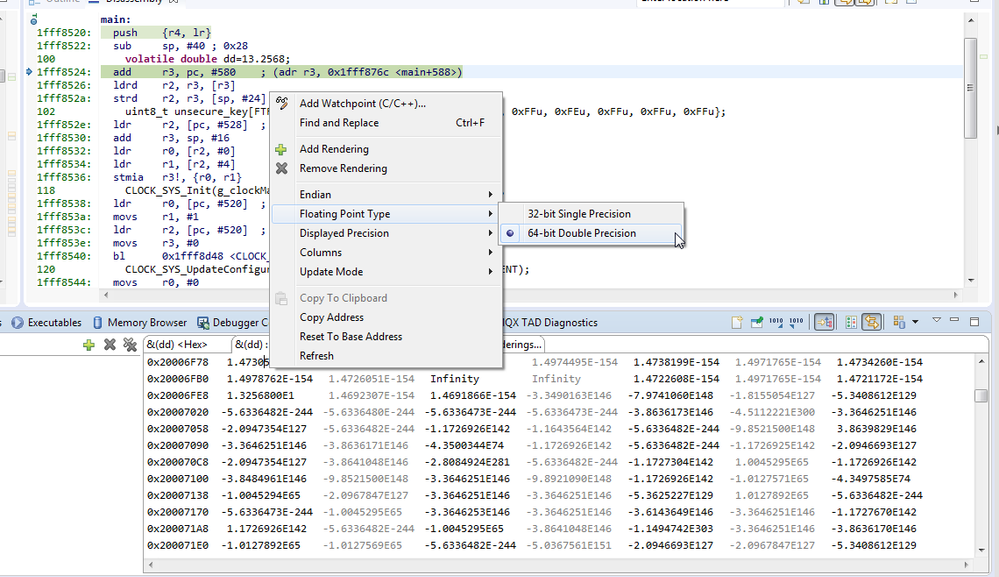Open the Executables tab
This screenshot has width=999, height=577.
pos(47,322)
